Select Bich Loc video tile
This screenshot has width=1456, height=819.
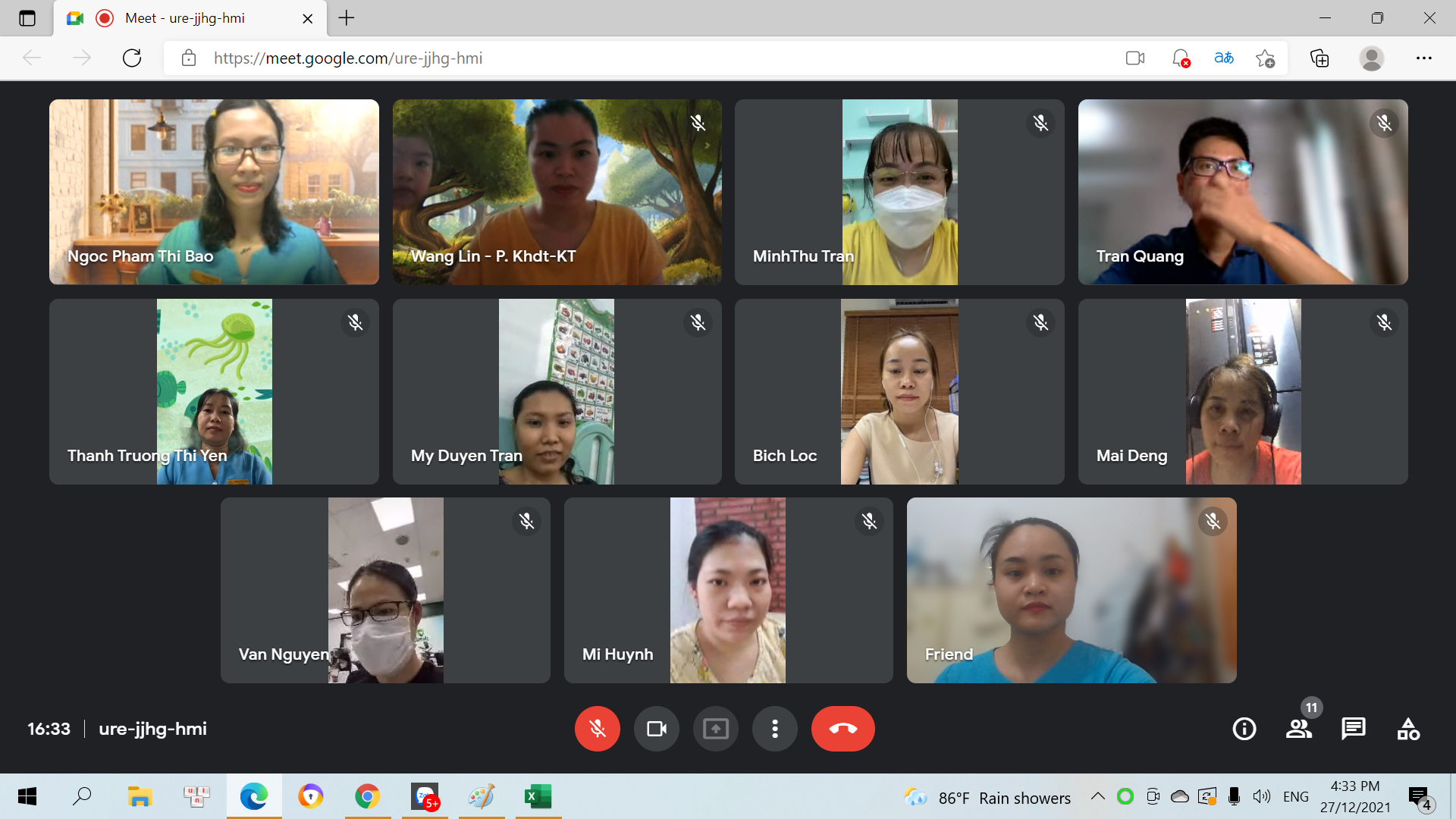[x=899, y=391]
